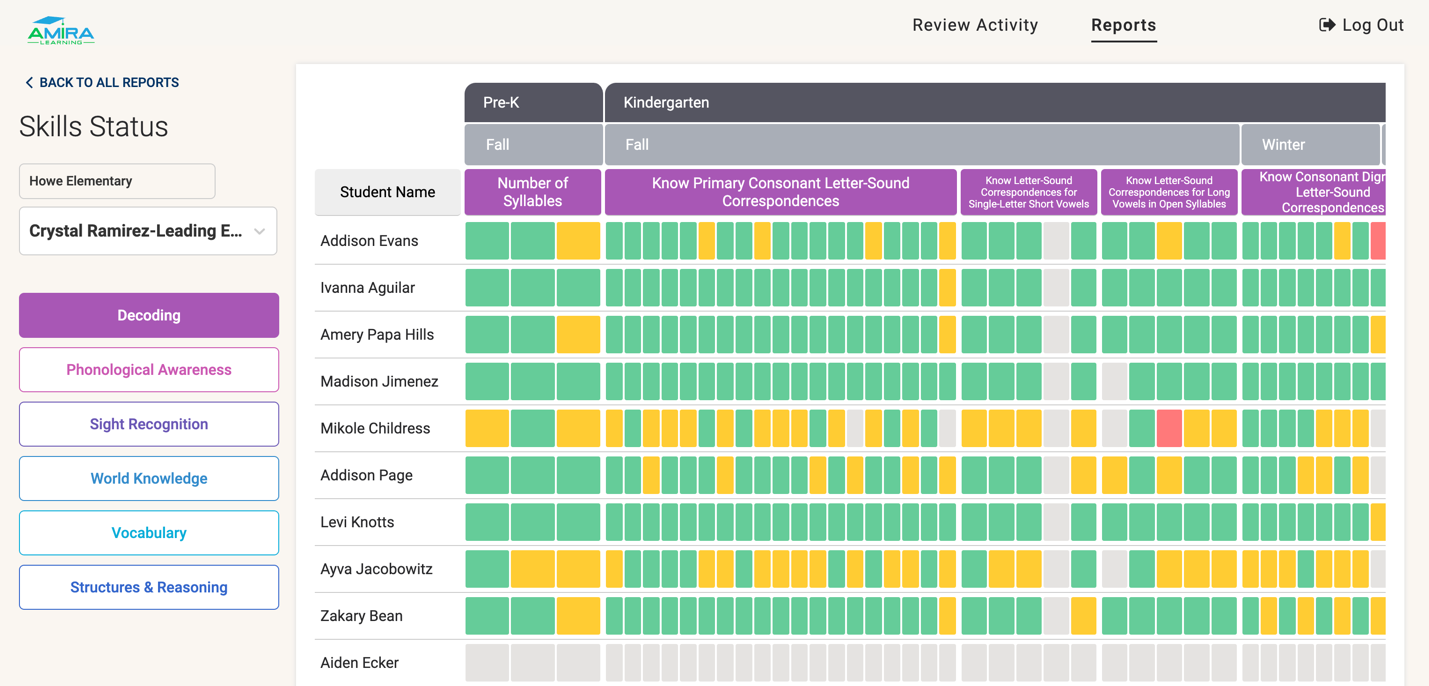Click the Howe Elementary school field
1429x686 pixels.
(116, 181)
